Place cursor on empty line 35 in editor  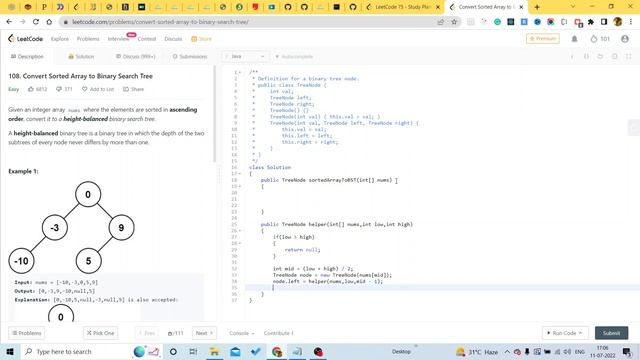point(441,287)
